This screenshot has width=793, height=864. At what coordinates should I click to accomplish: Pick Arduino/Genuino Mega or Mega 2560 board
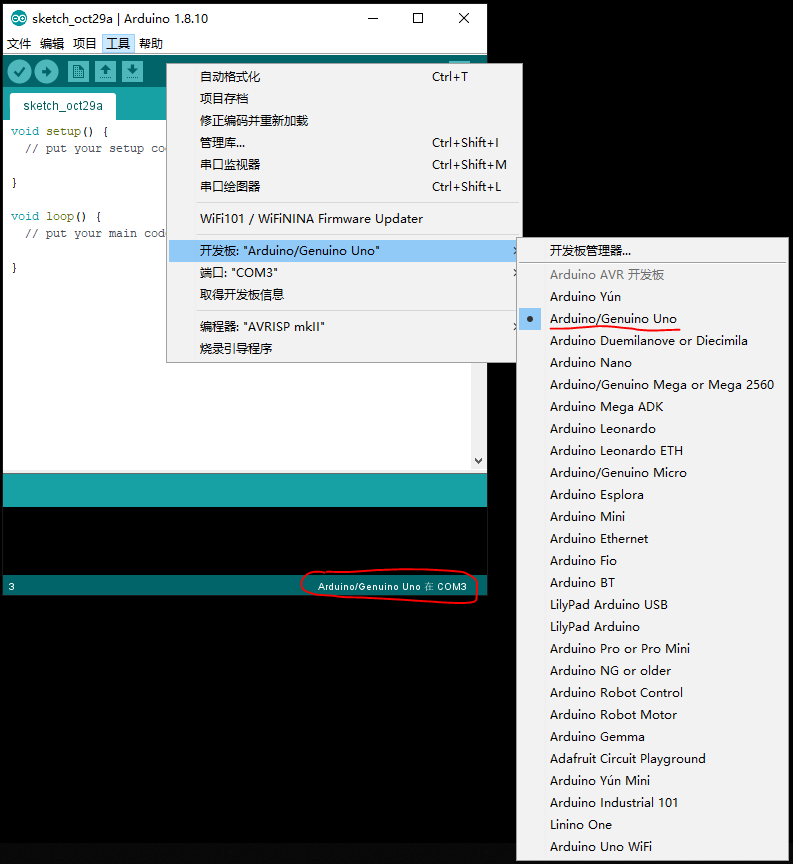[x=661, y=385]
